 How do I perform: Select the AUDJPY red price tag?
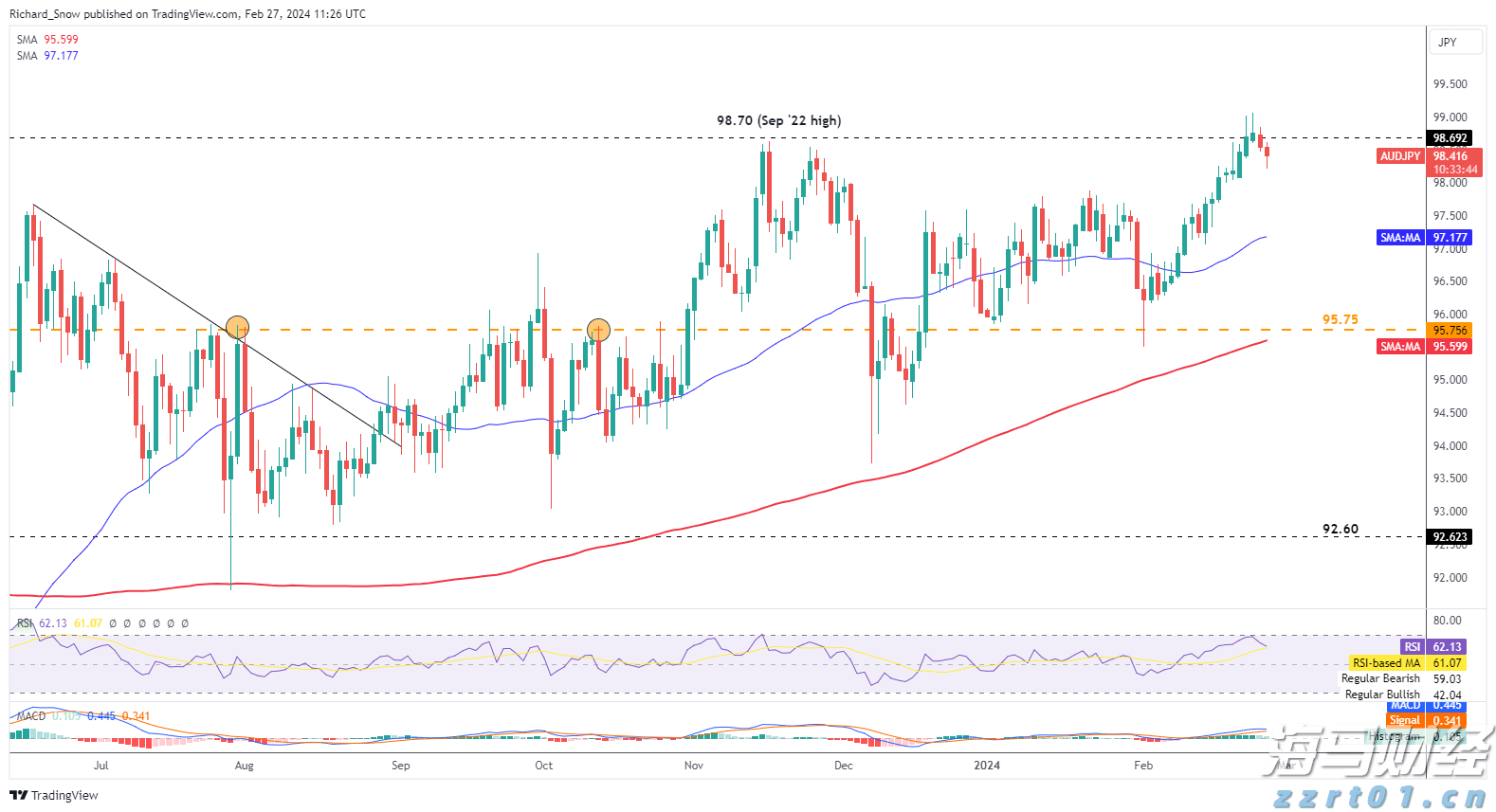point(1400,156)
